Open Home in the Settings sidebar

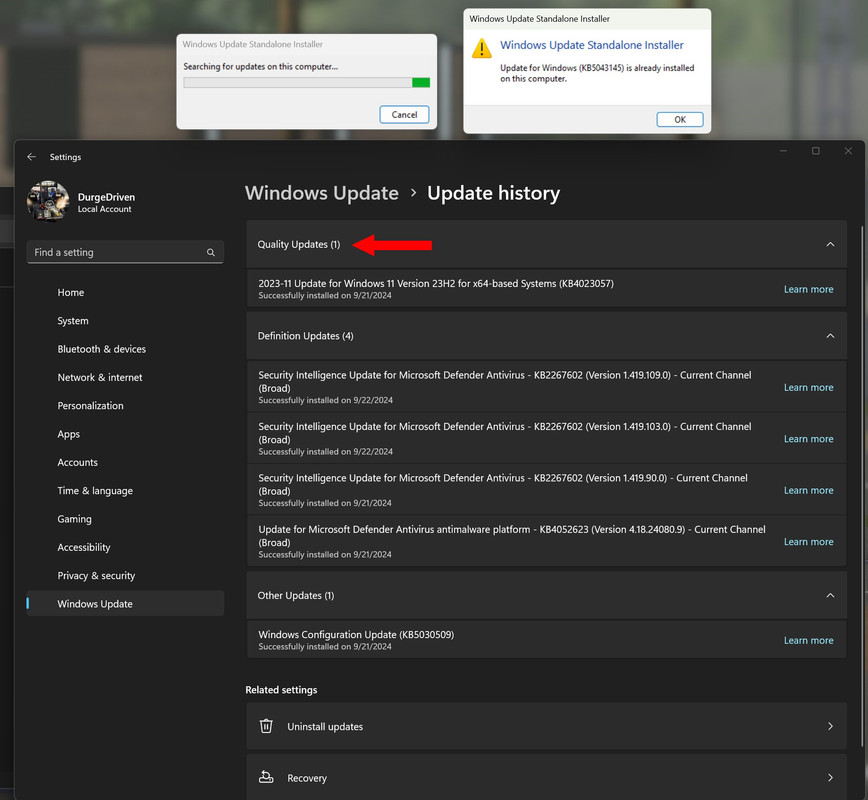pos(125,292)
